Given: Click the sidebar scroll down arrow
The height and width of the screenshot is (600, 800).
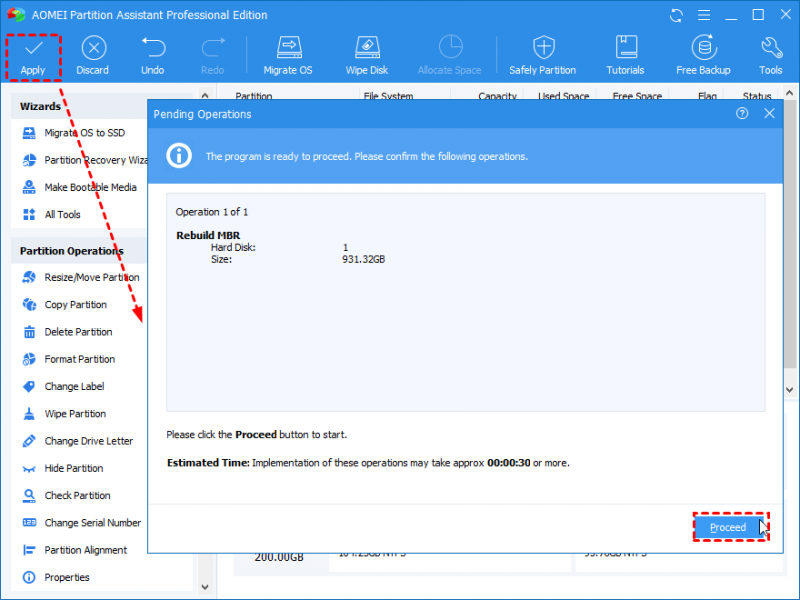Looking at the screenshot, I should click(205, 587).
